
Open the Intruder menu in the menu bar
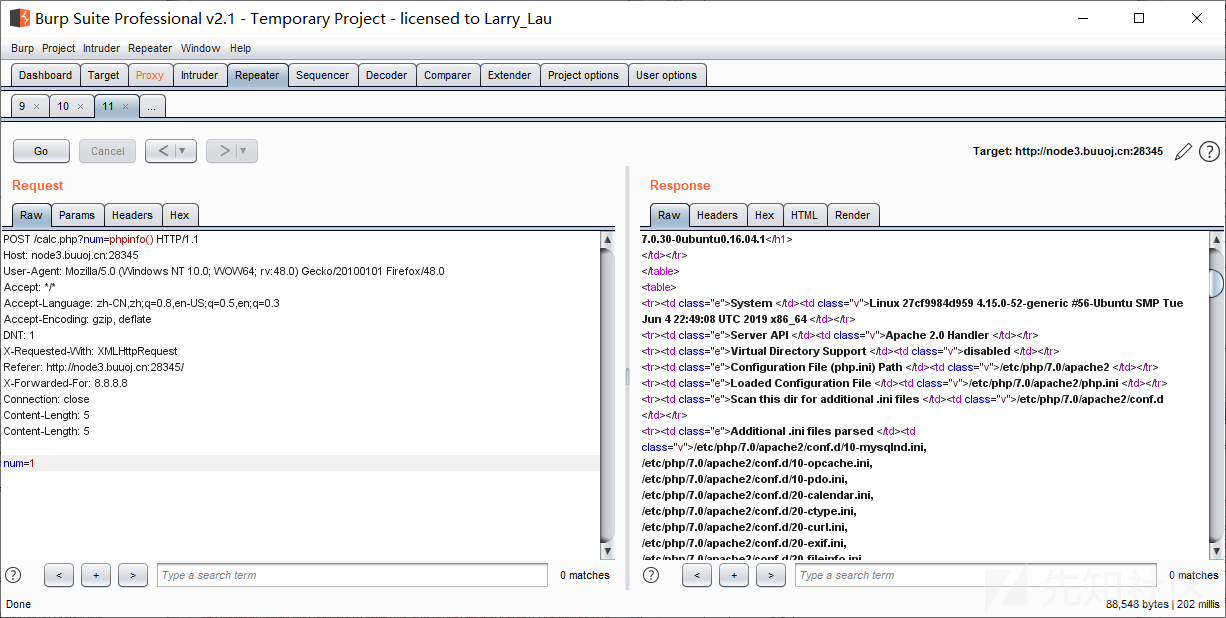click(x=101, y=48)
